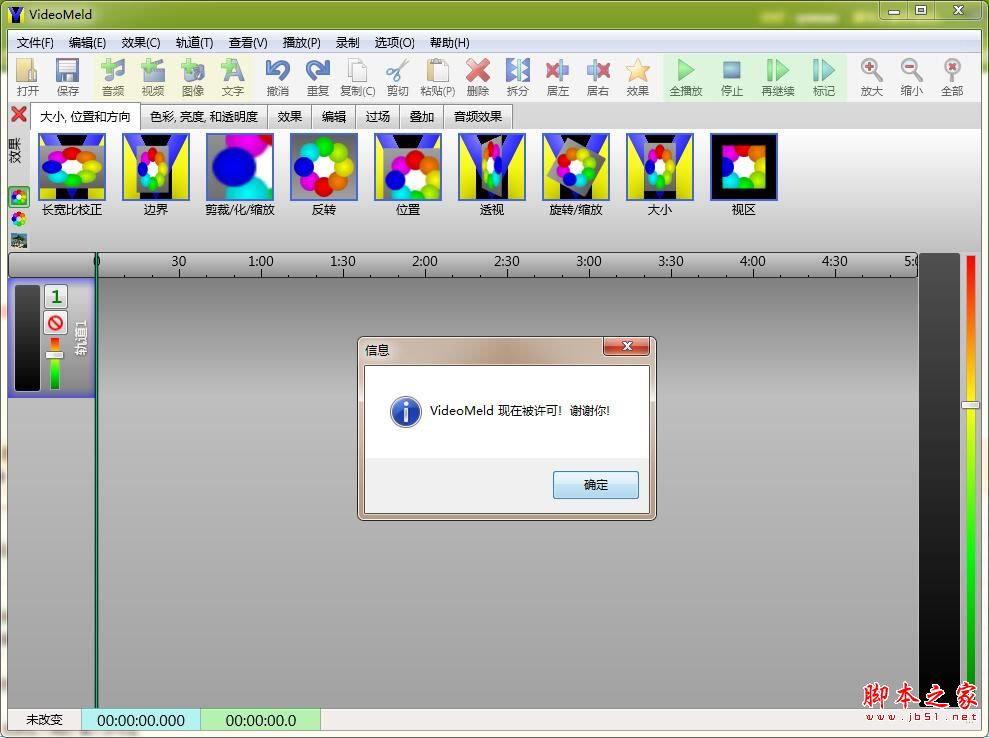989x738 pixels.
Task: Select the 边界 effect thumbnail
Action: (x=156, y=167)
